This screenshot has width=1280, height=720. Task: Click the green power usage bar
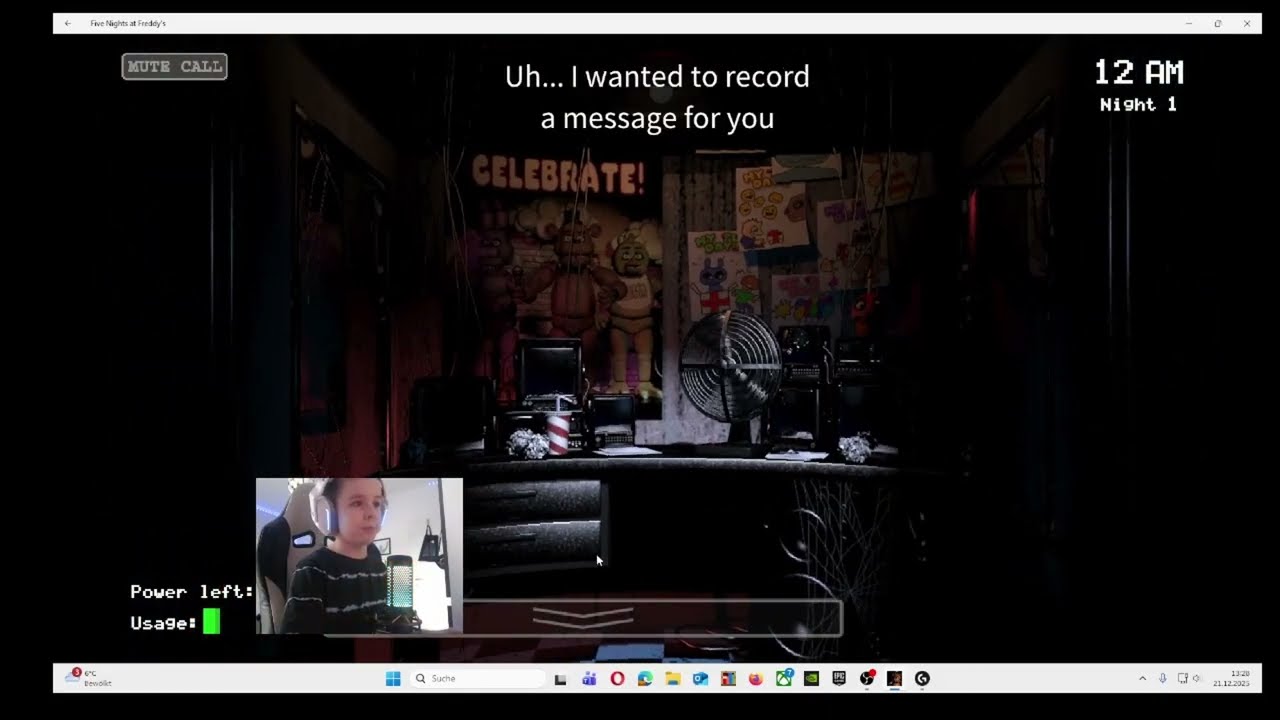[x=211, y=622]
